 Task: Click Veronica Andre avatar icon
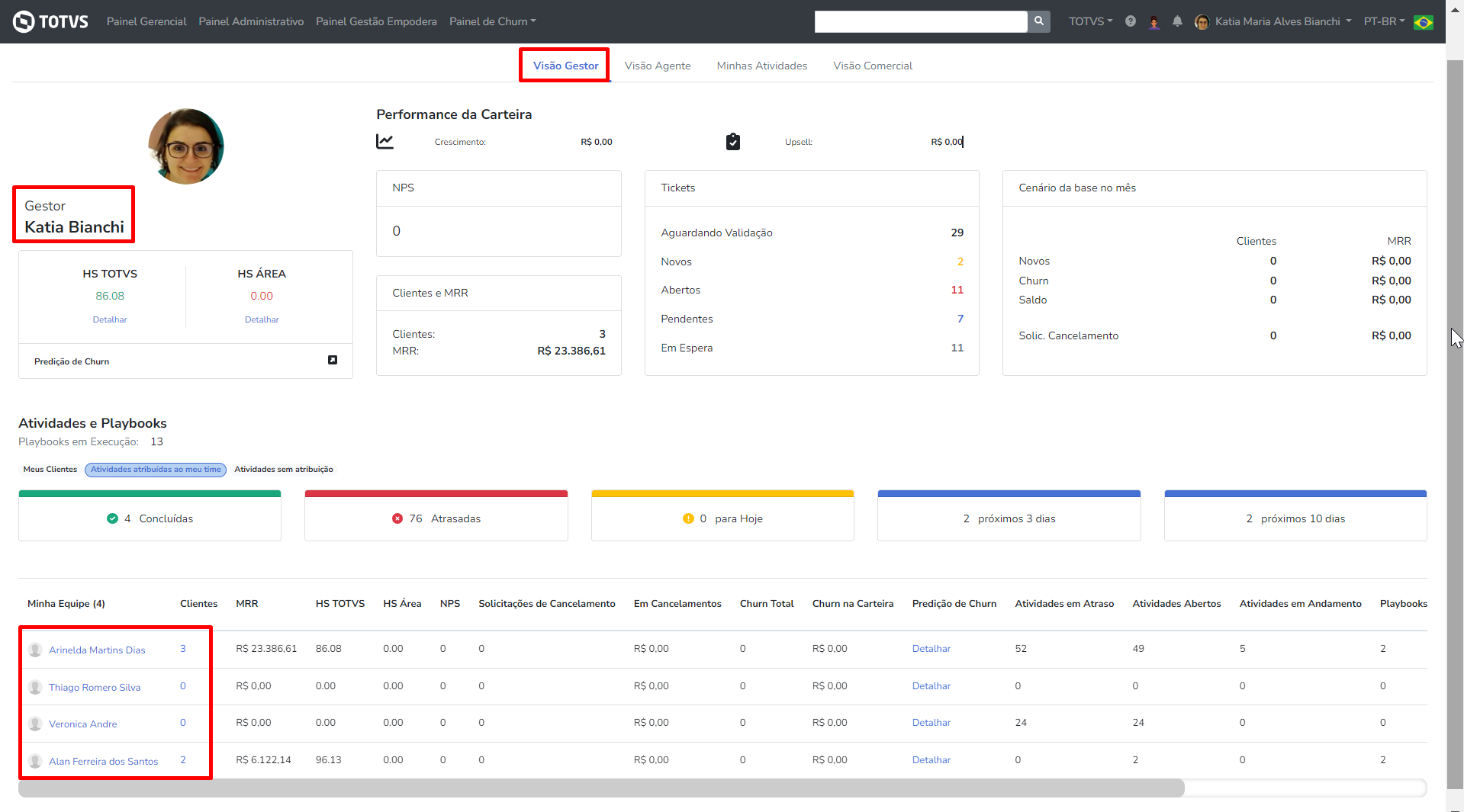click(x=35, y=724)
